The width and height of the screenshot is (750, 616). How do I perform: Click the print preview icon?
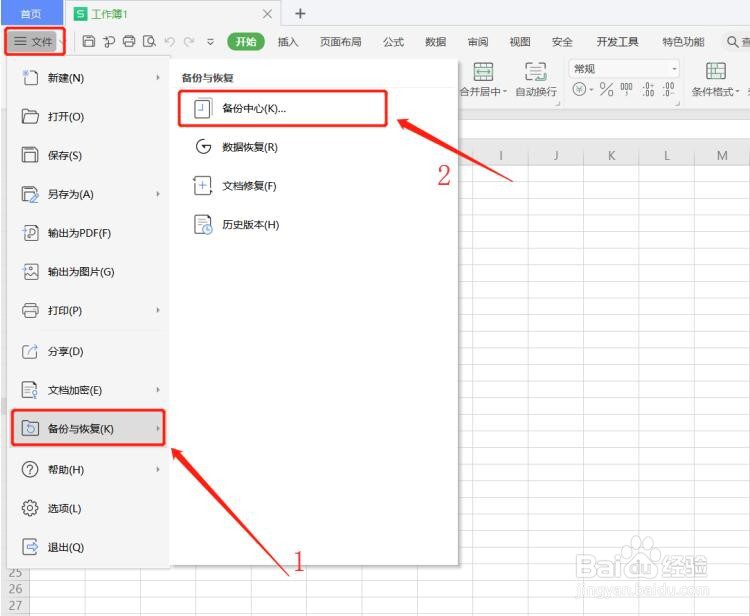click(149, 42)
